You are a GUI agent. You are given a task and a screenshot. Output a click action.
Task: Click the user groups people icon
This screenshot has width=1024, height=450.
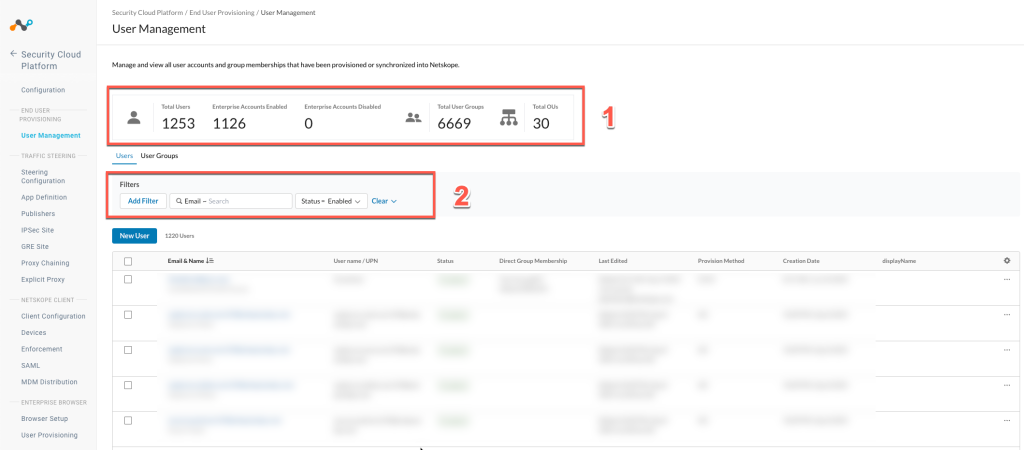[413, 118]
